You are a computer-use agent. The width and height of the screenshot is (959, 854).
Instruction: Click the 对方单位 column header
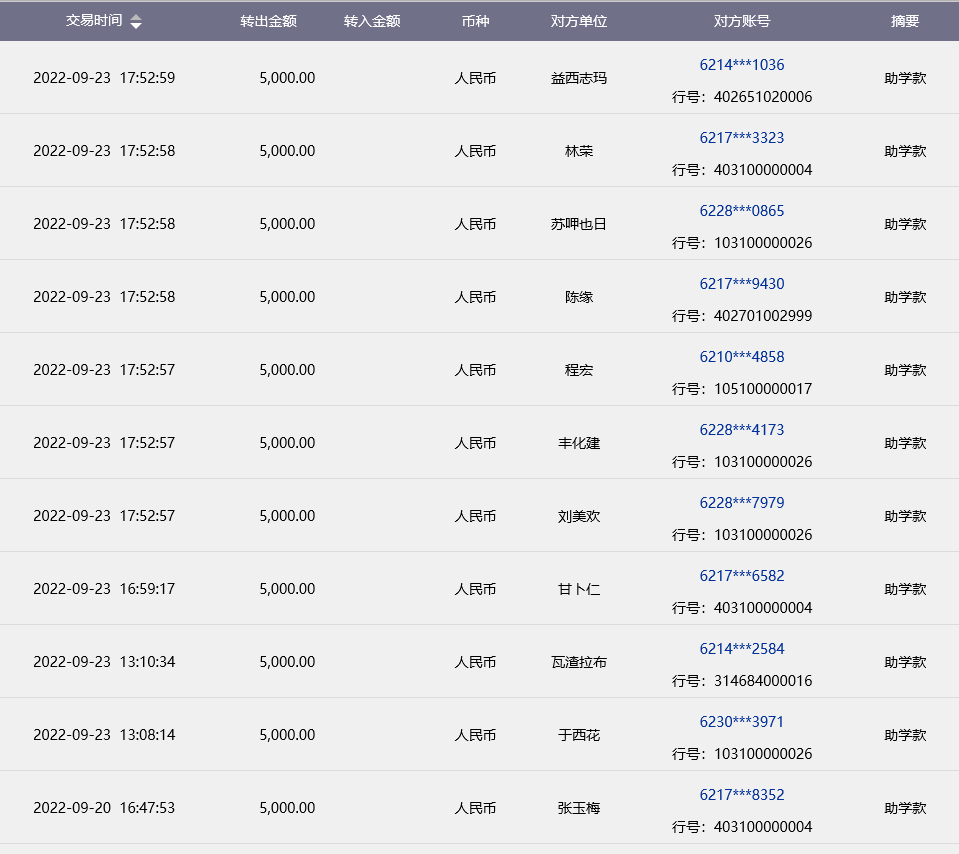tap(579, 21)
